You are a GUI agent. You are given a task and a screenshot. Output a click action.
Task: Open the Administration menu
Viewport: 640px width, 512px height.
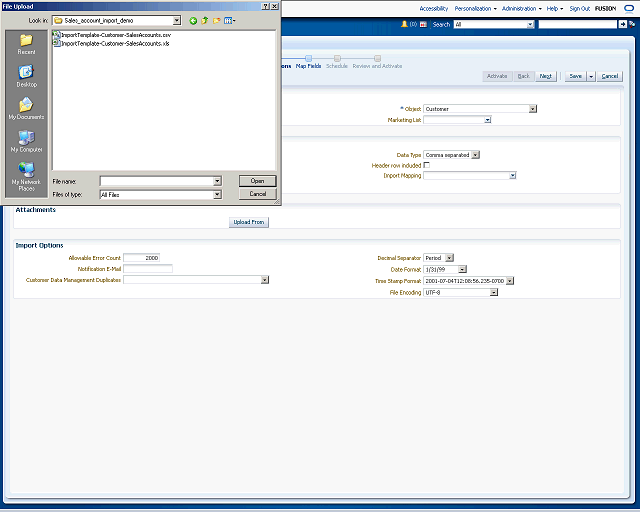pyautogui.click(x=522, y=9)
